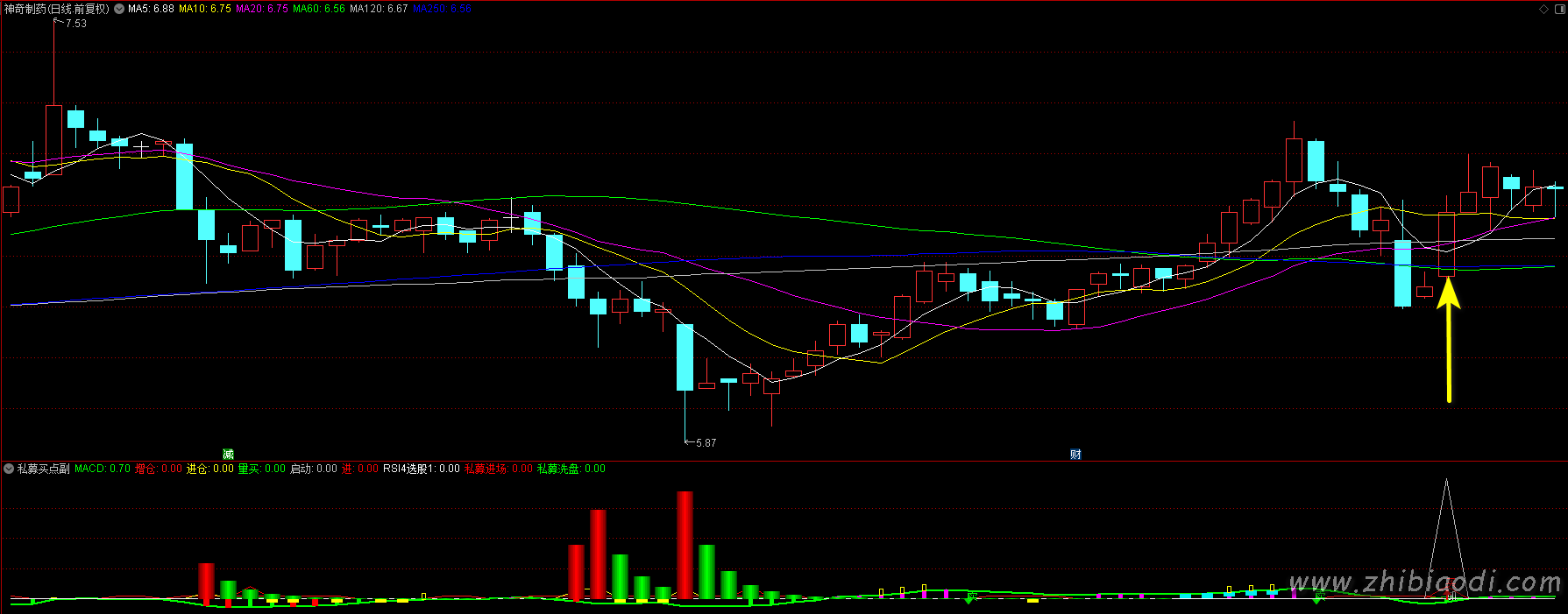Click the MACD value label in sub-chart

(102, 469)
